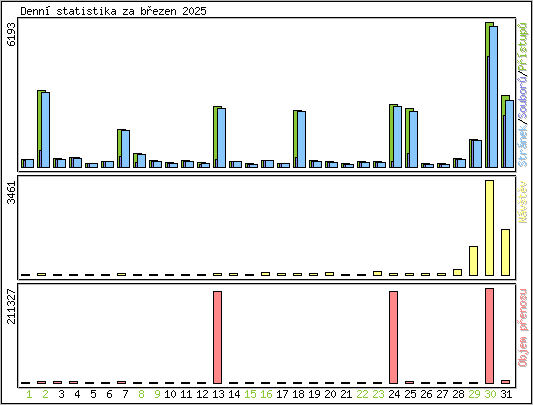Click the chart title 'Denní statistika za březen 2025'

click(x=114, y=11)
